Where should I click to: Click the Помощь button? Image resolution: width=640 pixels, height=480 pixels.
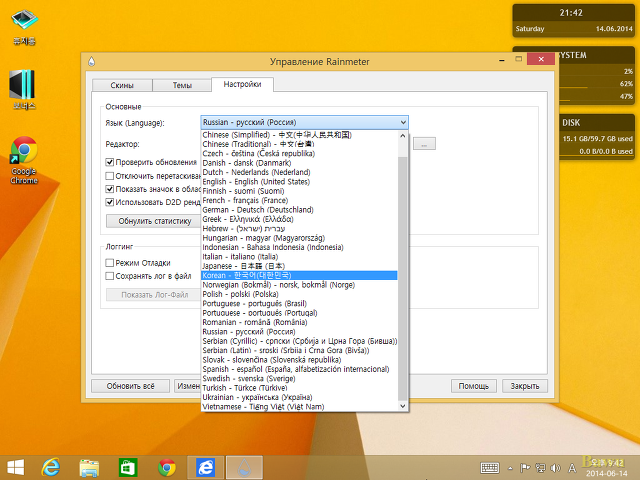[x=473, y=386]
